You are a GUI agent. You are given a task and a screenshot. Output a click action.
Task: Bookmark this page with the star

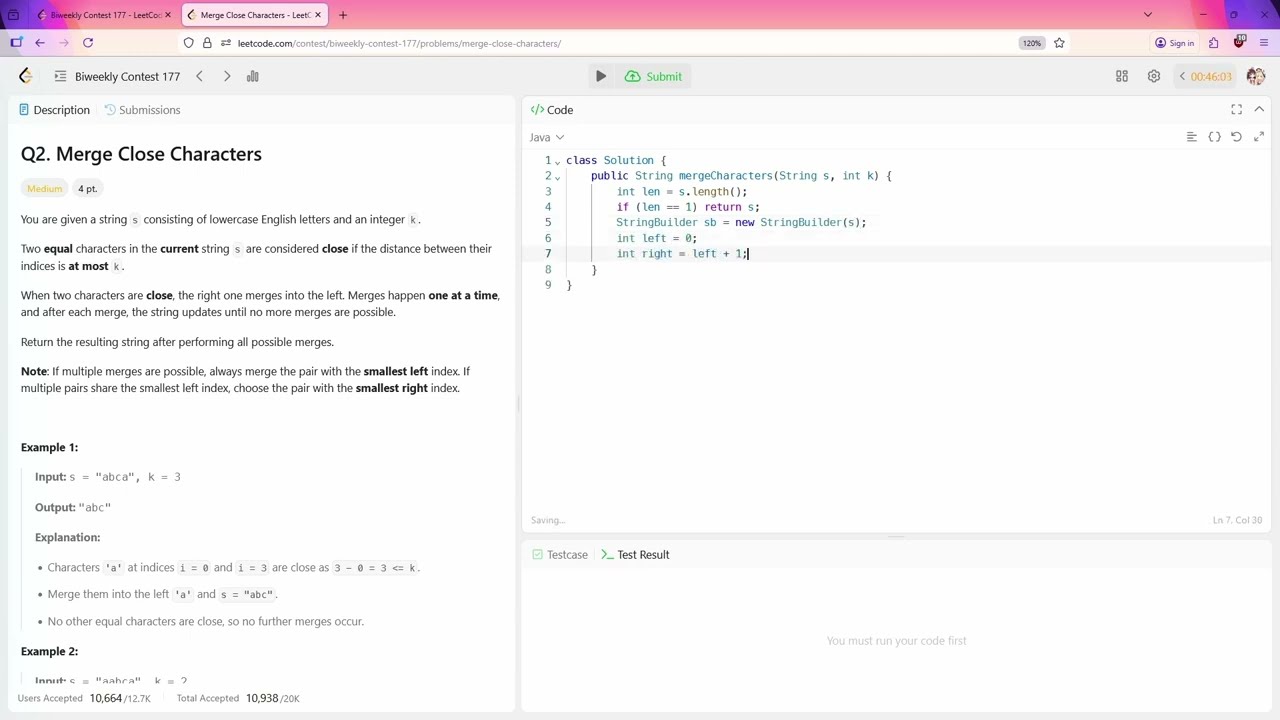coord(1059,43)
